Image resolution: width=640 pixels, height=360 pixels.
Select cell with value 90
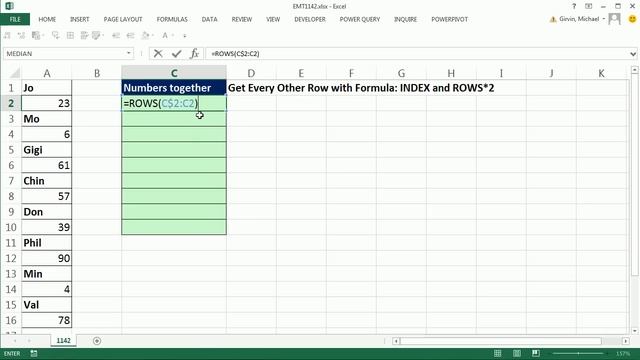(47, 258)
